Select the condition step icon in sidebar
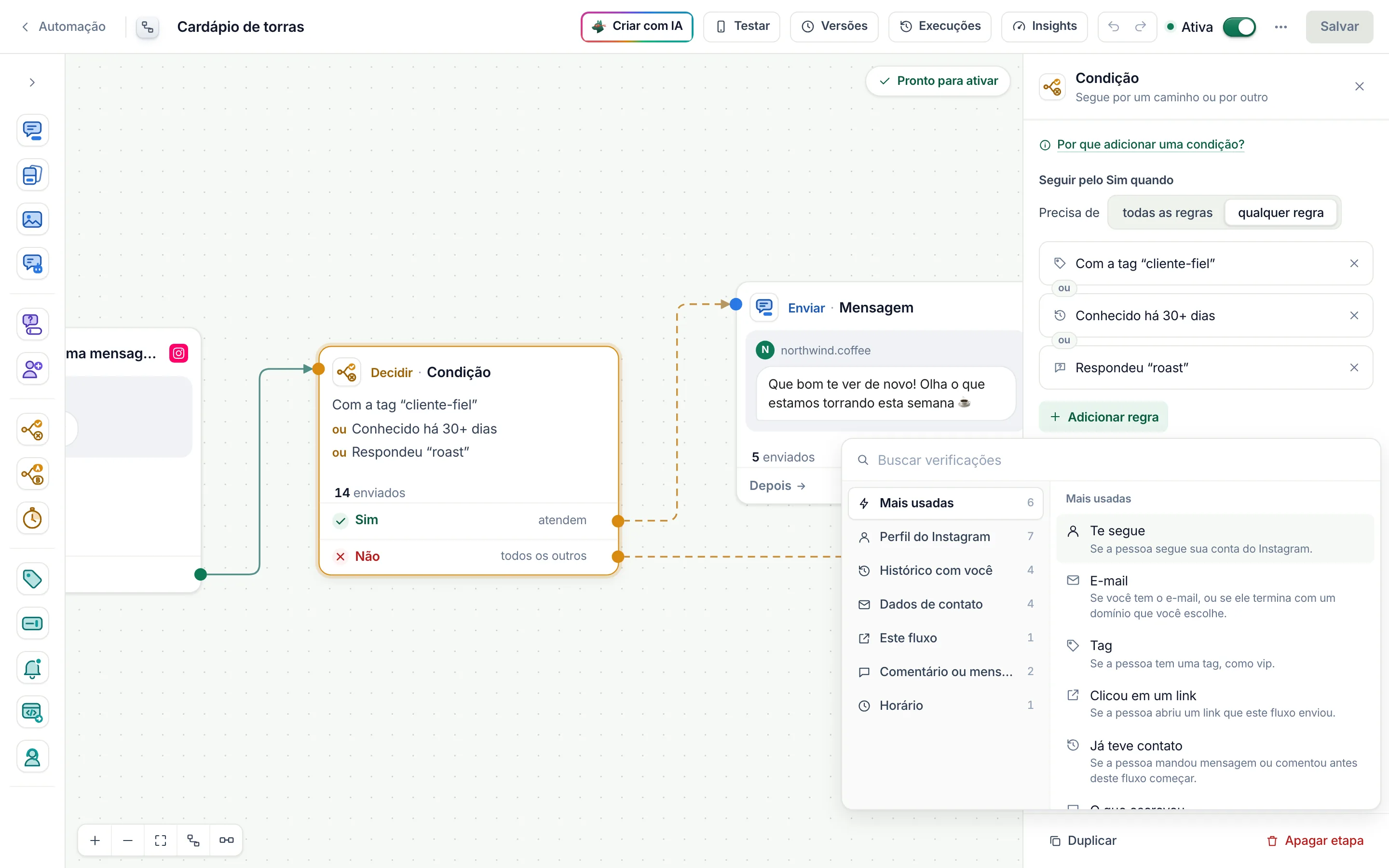Image resolution: width=1389 pixels, height=868 pixels. point(32,429)
